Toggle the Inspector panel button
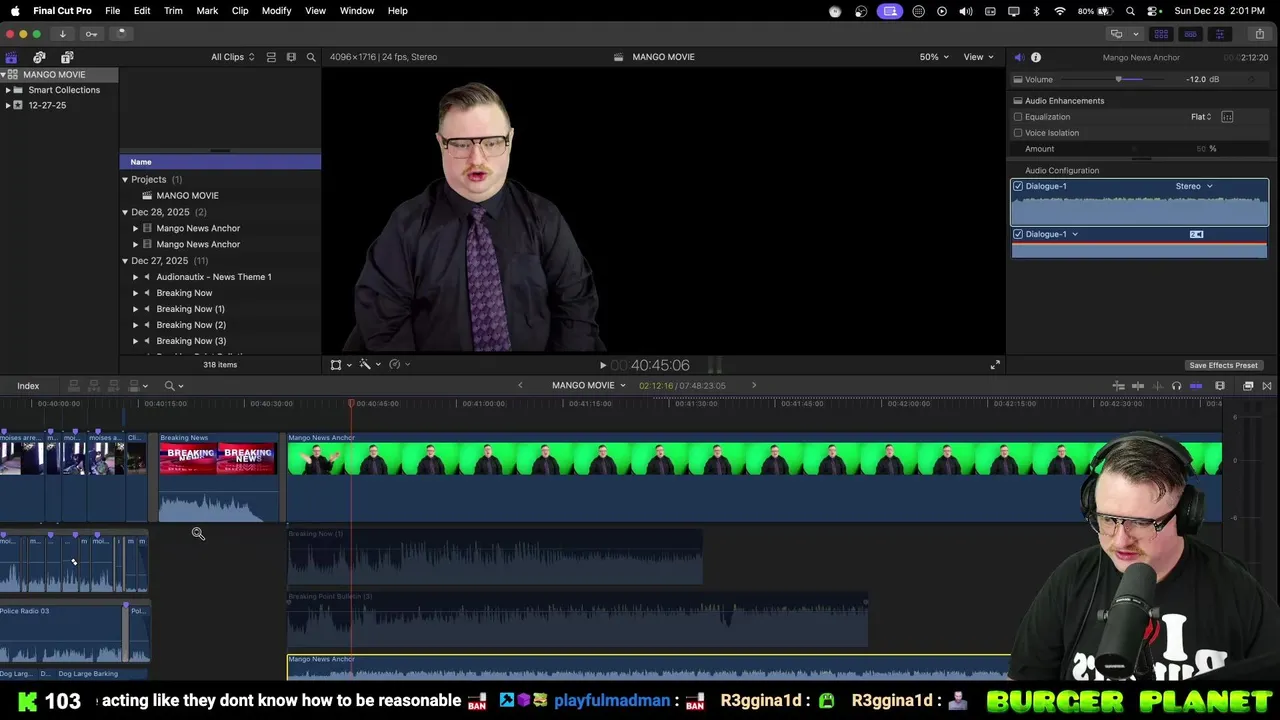 coord(1219,34)
